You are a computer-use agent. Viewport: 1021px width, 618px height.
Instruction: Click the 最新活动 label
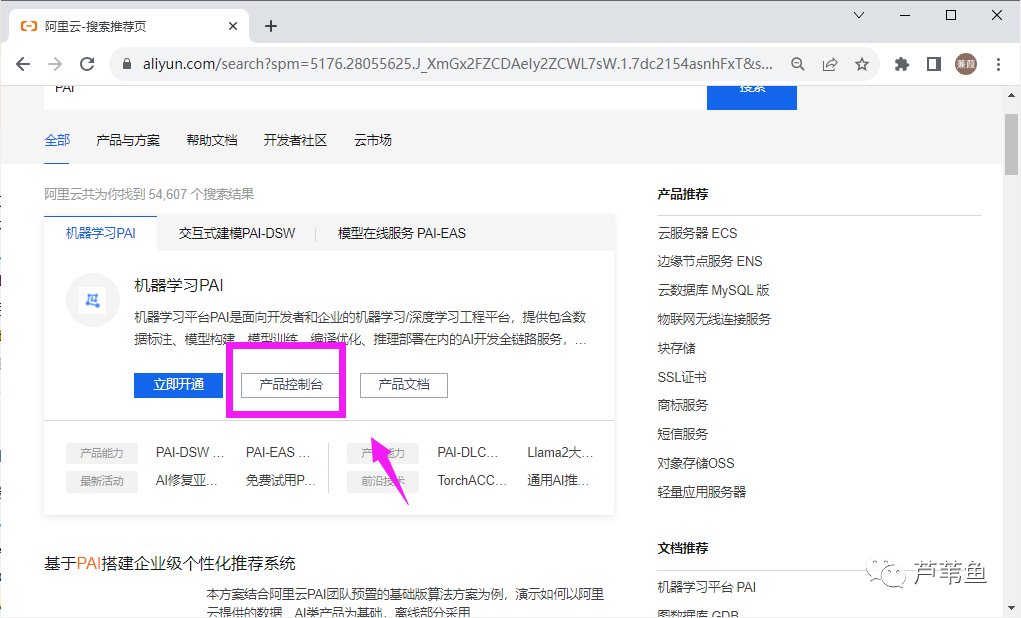[x=102, y=481]
